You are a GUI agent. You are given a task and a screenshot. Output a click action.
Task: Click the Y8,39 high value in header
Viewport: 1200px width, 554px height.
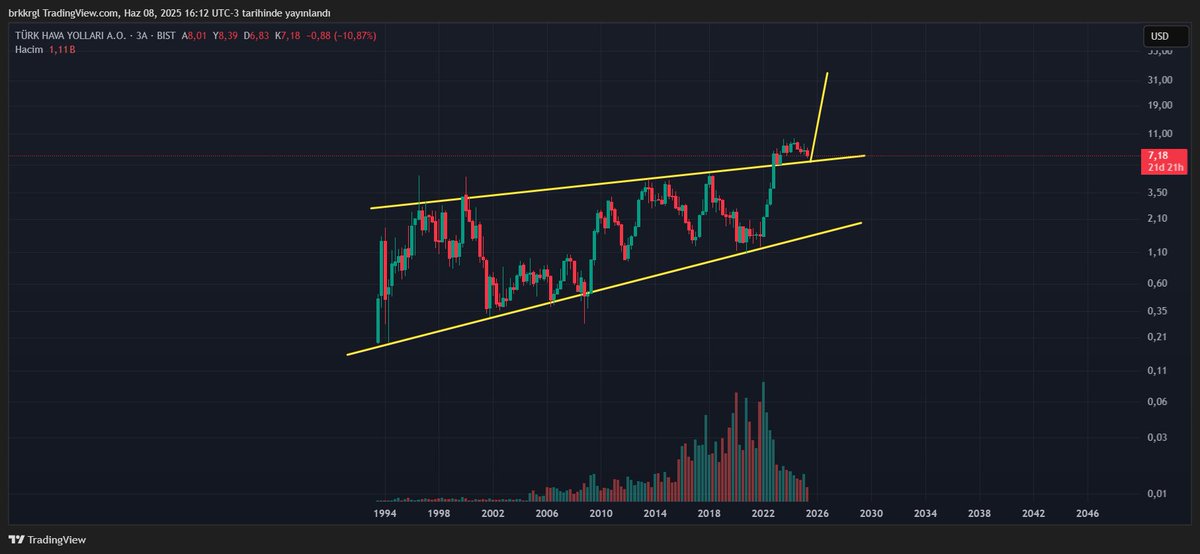tap(227, 36)
